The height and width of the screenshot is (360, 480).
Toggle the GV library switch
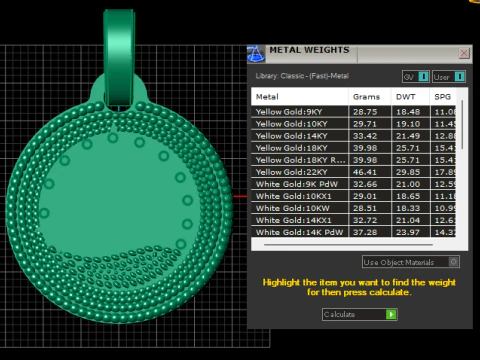416,77
